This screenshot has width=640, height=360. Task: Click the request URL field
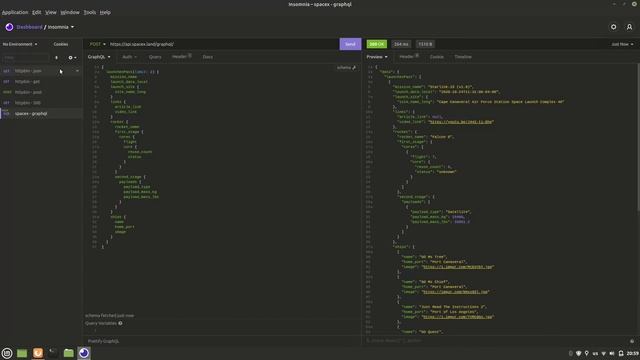click(x=223, y=44)
